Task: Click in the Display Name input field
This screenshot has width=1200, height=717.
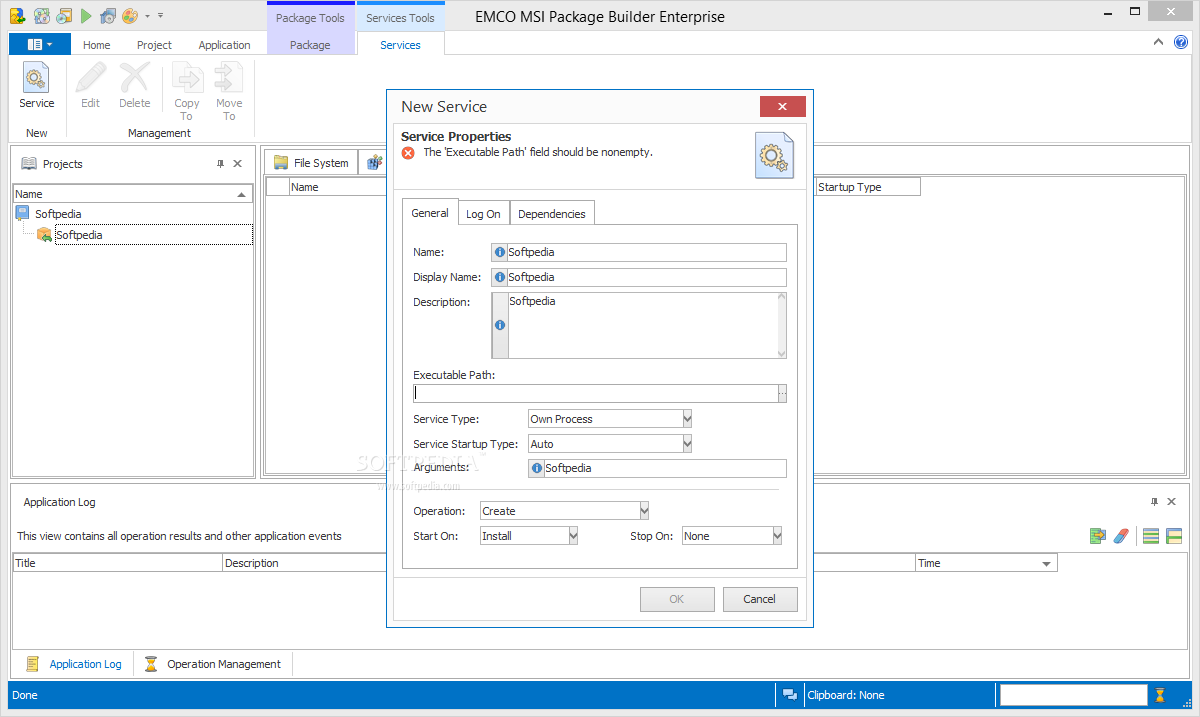Action: [646, 277]
